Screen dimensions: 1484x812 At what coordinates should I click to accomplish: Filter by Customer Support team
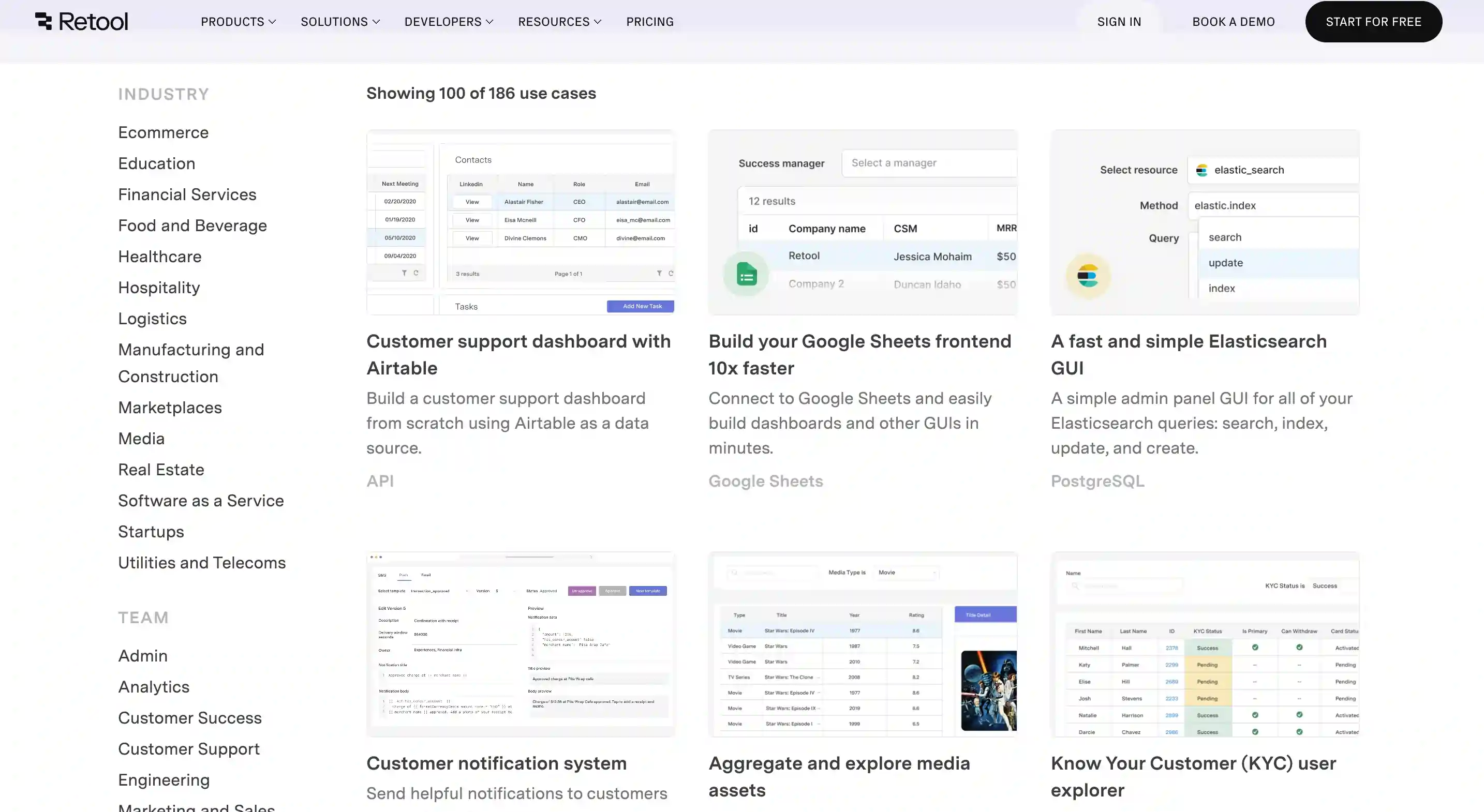coord(189,749)
